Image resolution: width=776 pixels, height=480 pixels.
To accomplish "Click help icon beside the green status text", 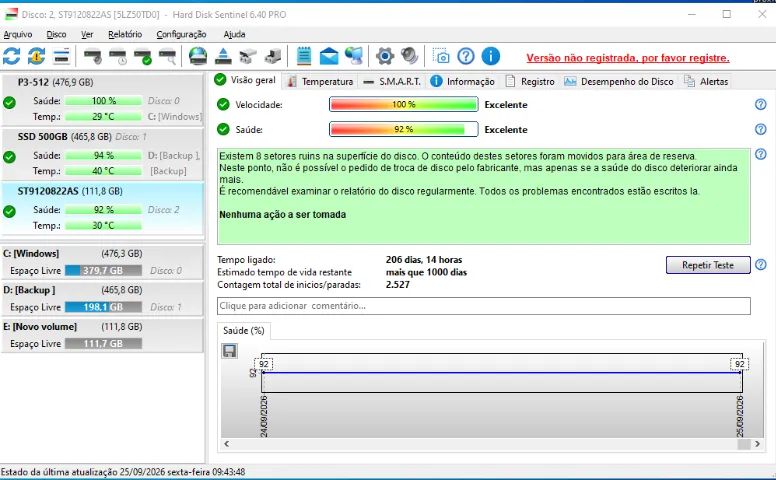I will click(x=761, y=154).
